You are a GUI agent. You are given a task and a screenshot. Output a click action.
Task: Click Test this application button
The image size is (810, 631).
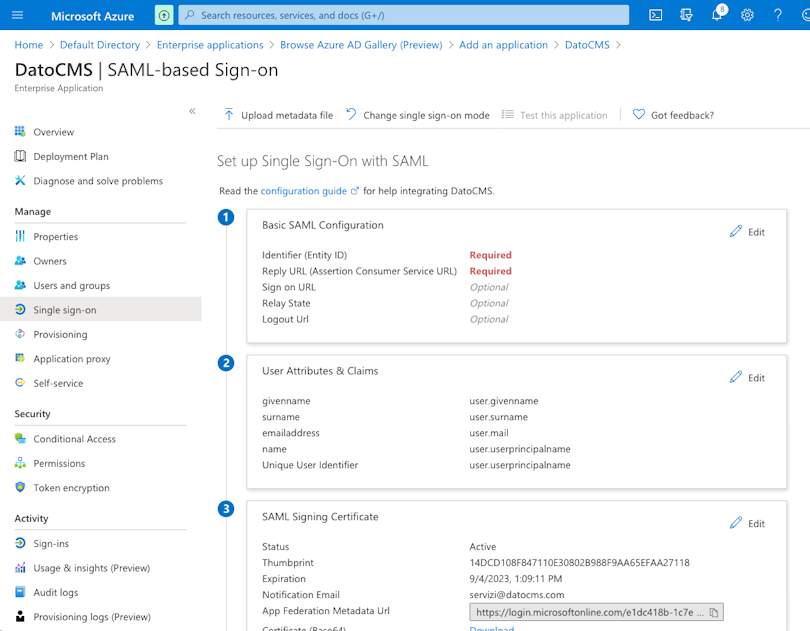555,115
